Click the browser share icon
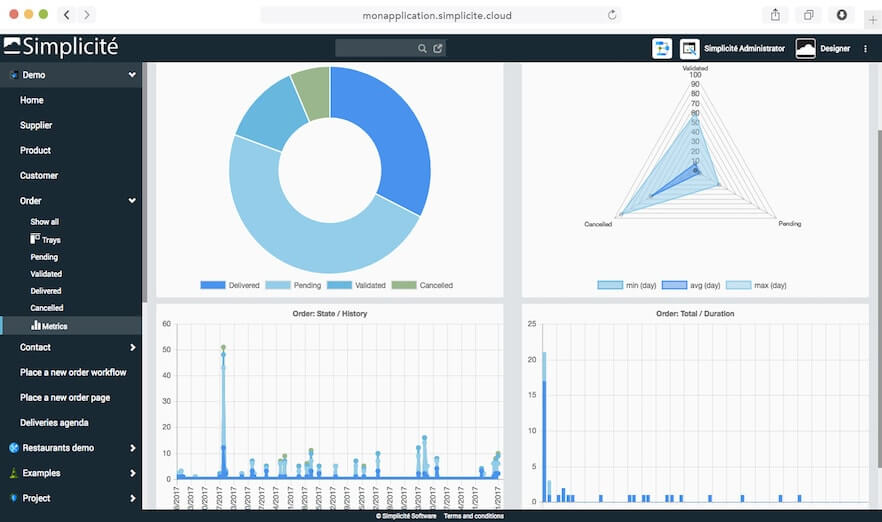The height and width of the screenshot is (522, 882). click(x=775, y=15)
